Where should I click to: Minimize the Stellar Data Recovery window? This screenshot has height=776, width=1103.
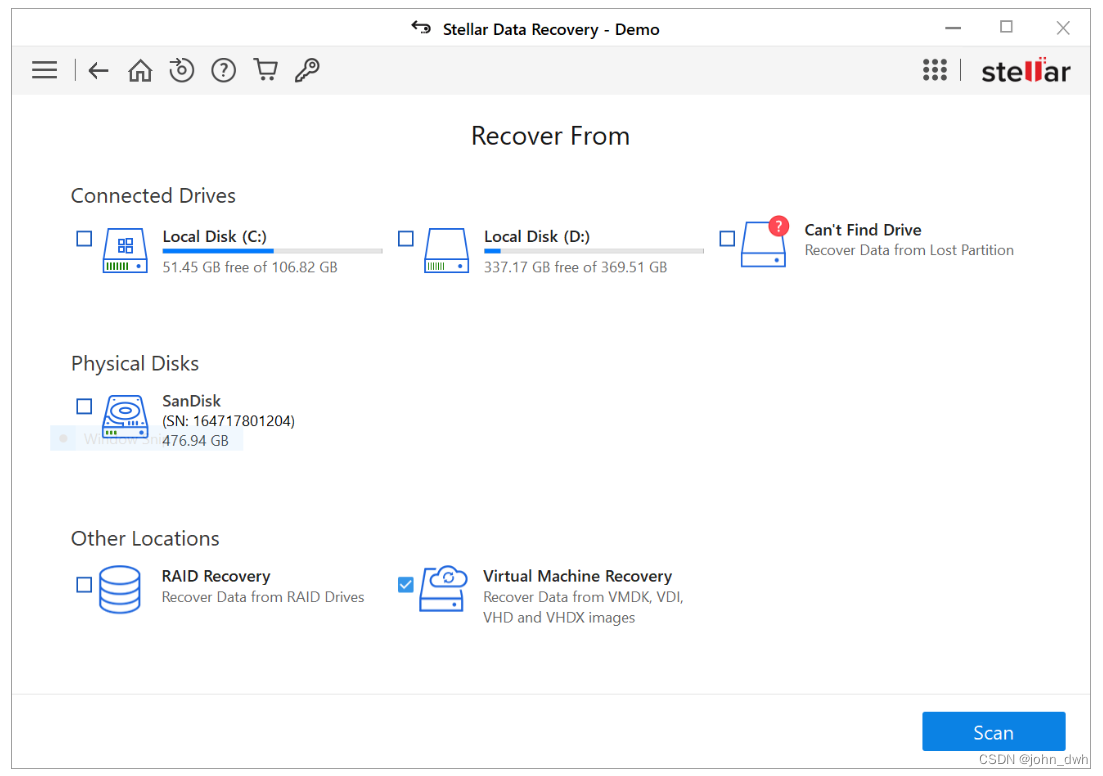[x=953, y=28]
